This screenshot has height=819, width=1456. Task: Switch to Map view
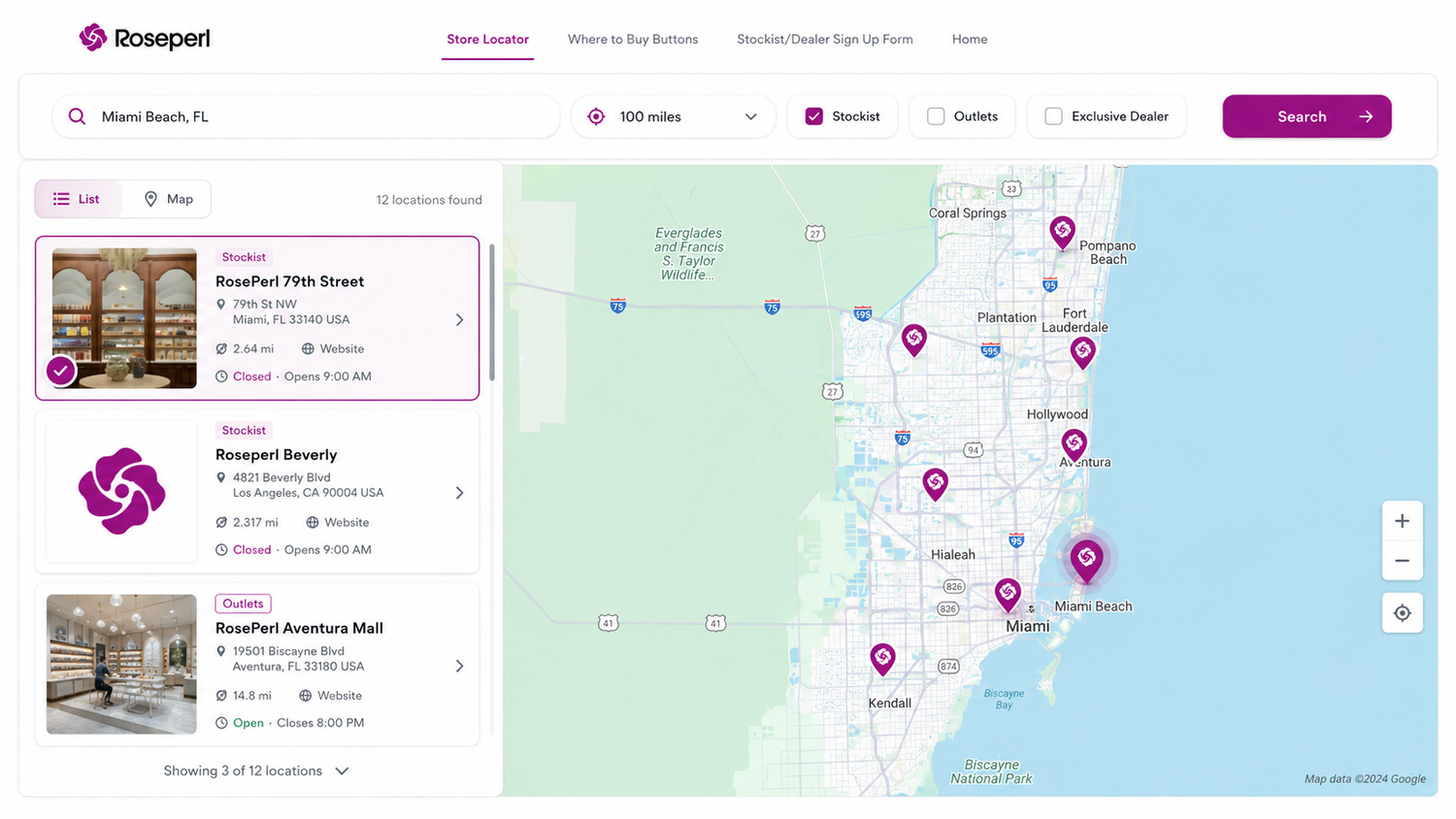(x=168, y=199)
